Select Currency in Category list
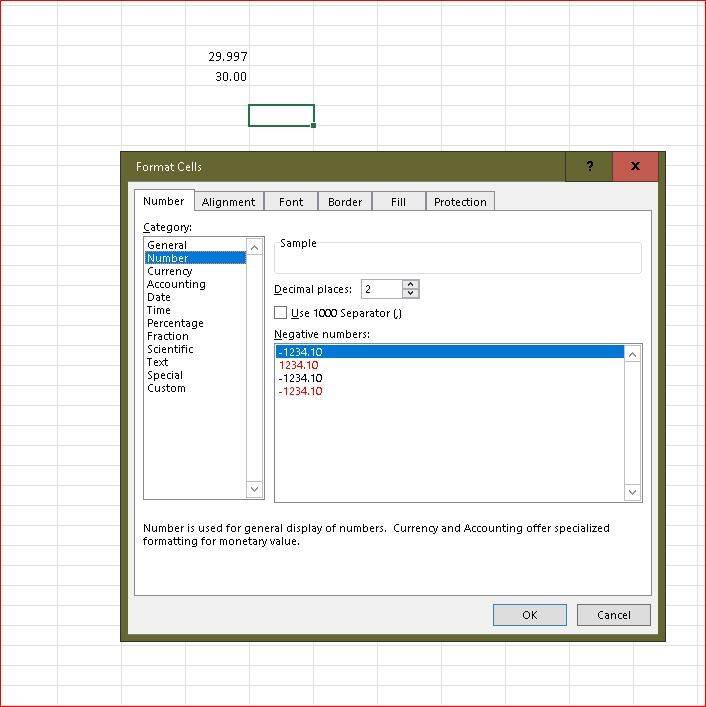Image resolution: width=706 pixels, height=707 pixels. [169, 271]
